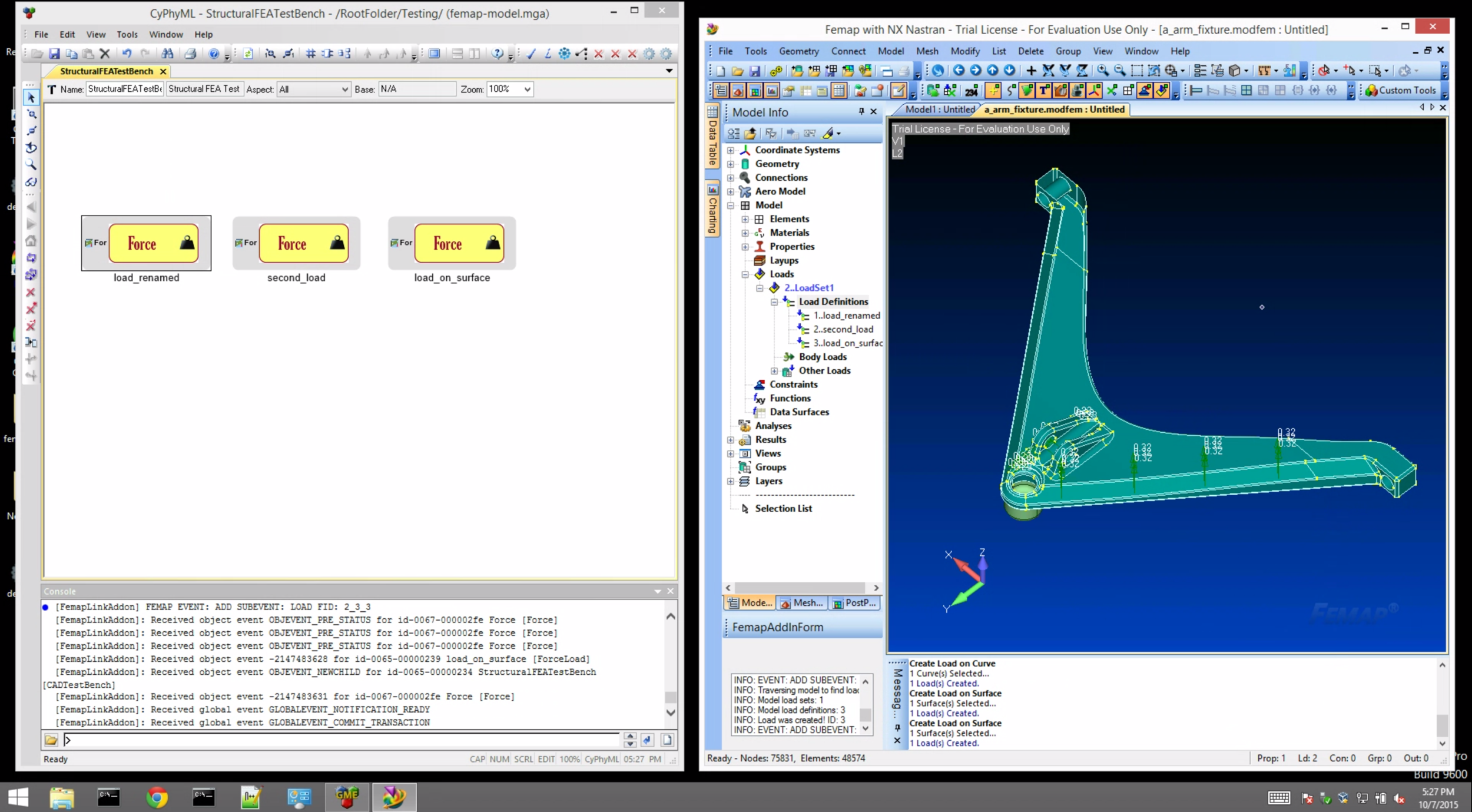This screenshot has height=812, width=1472.
Task: Expand the Elements tree node
Action: [x=745, y=219]
